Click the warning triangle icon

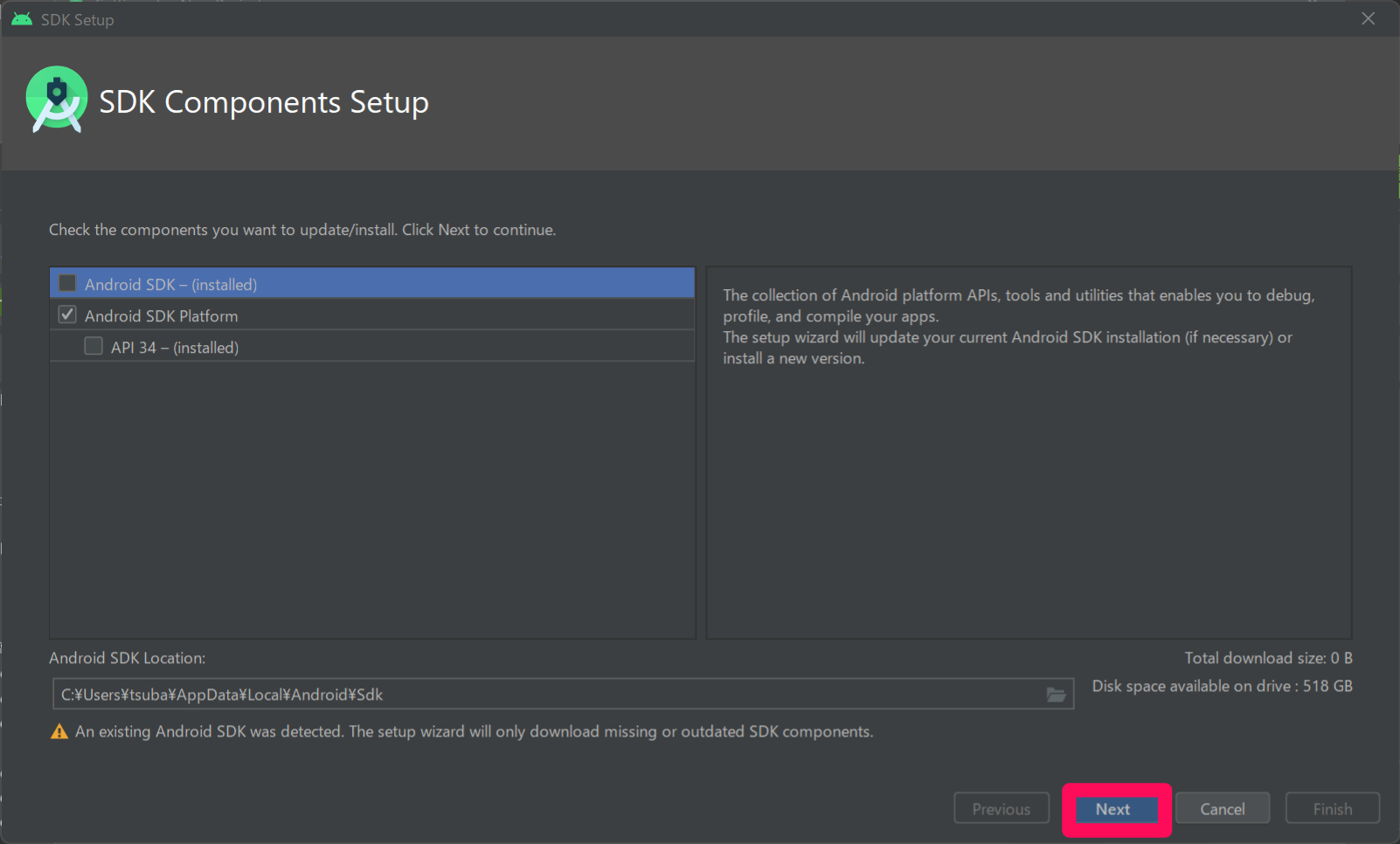point(59,732)
